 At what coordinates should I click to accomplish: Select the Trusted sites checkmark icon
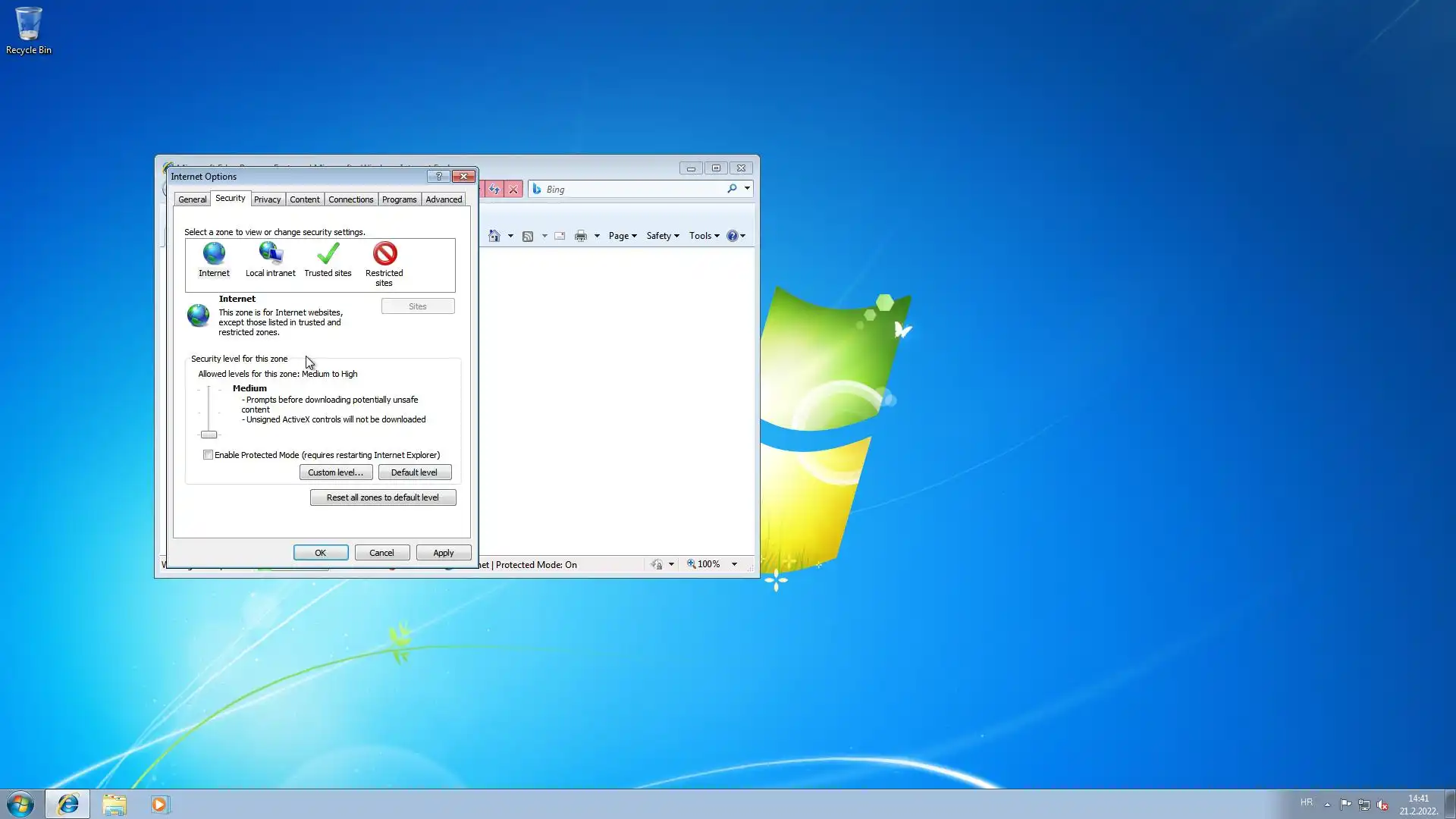tap(328, 254)
